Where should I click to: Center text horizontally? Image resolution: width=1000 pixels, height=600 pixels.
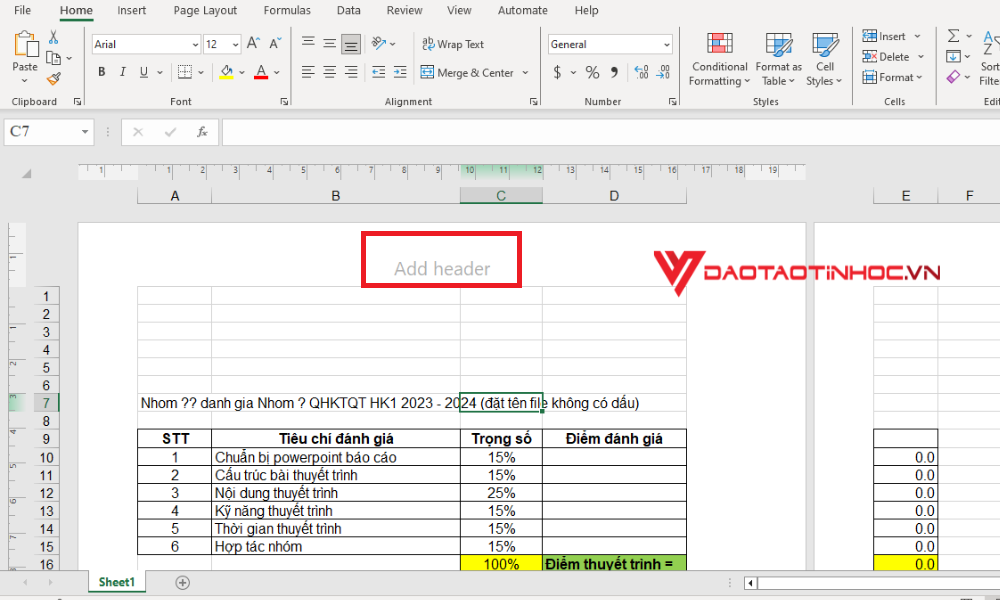click(x=329, y=72)
